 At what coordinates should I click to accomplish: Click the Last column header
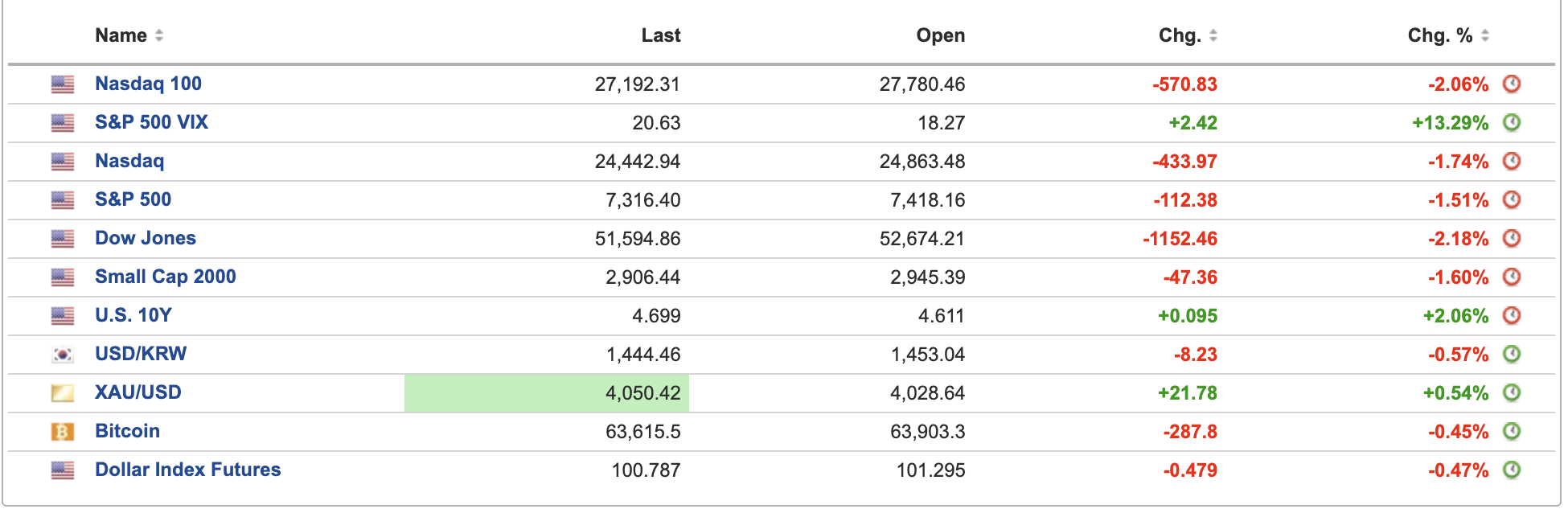(x=661, y=35)
